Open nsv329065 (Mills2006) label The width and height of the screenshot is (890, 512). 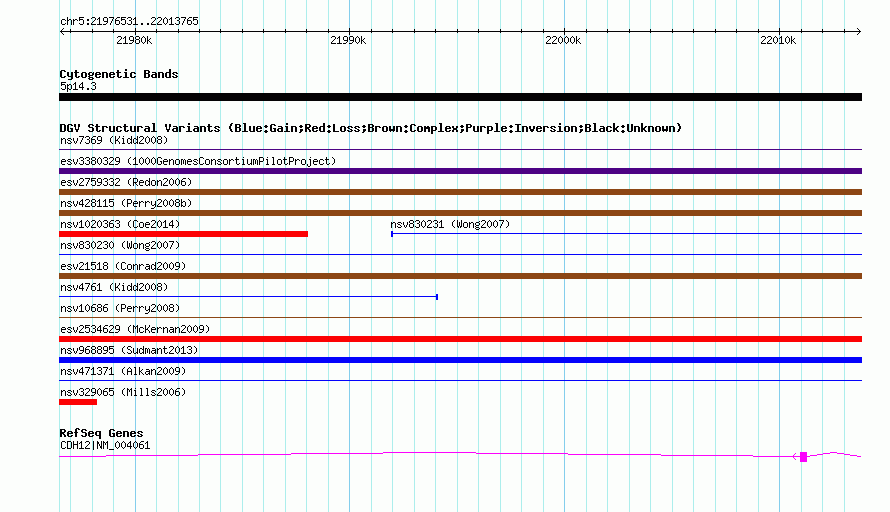point(123,392)
